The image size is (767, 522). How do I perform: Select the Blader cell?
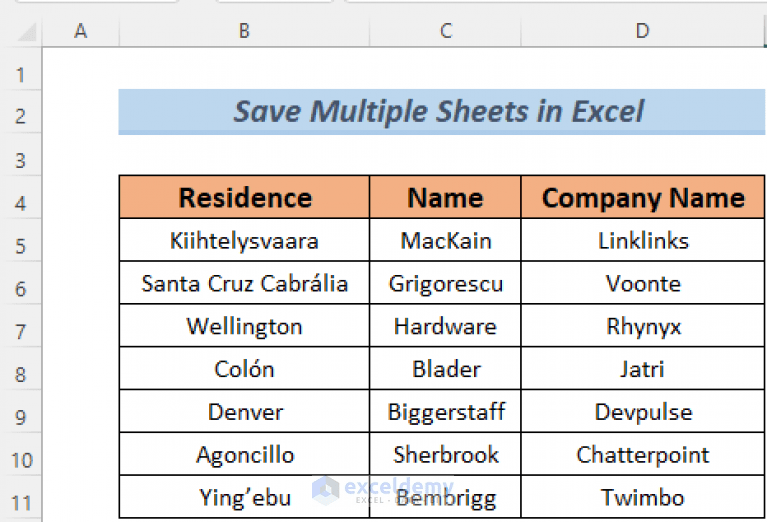(446, 368)
